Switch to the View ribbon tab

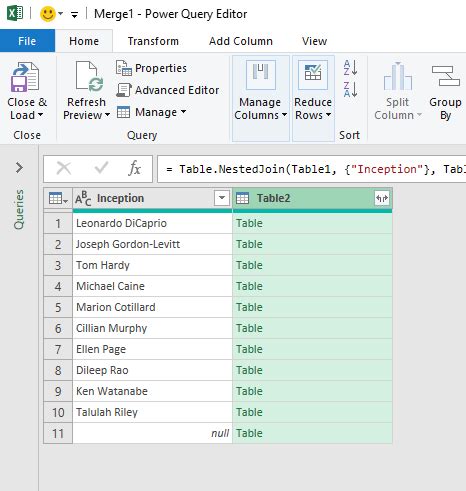(x=314, y=41)
